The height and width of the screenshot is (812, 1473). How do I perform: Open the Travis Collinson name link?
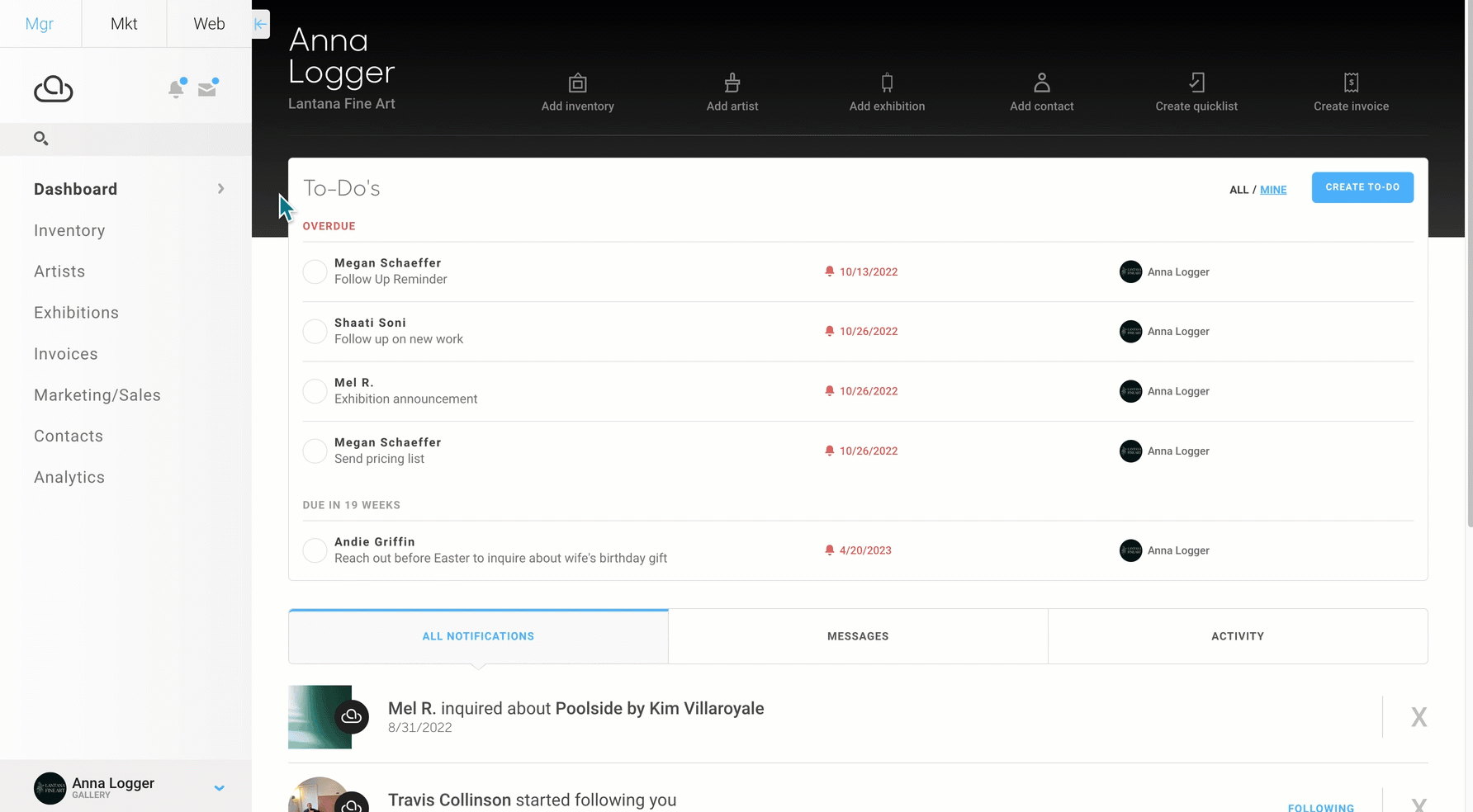click(x=449, y=800)
